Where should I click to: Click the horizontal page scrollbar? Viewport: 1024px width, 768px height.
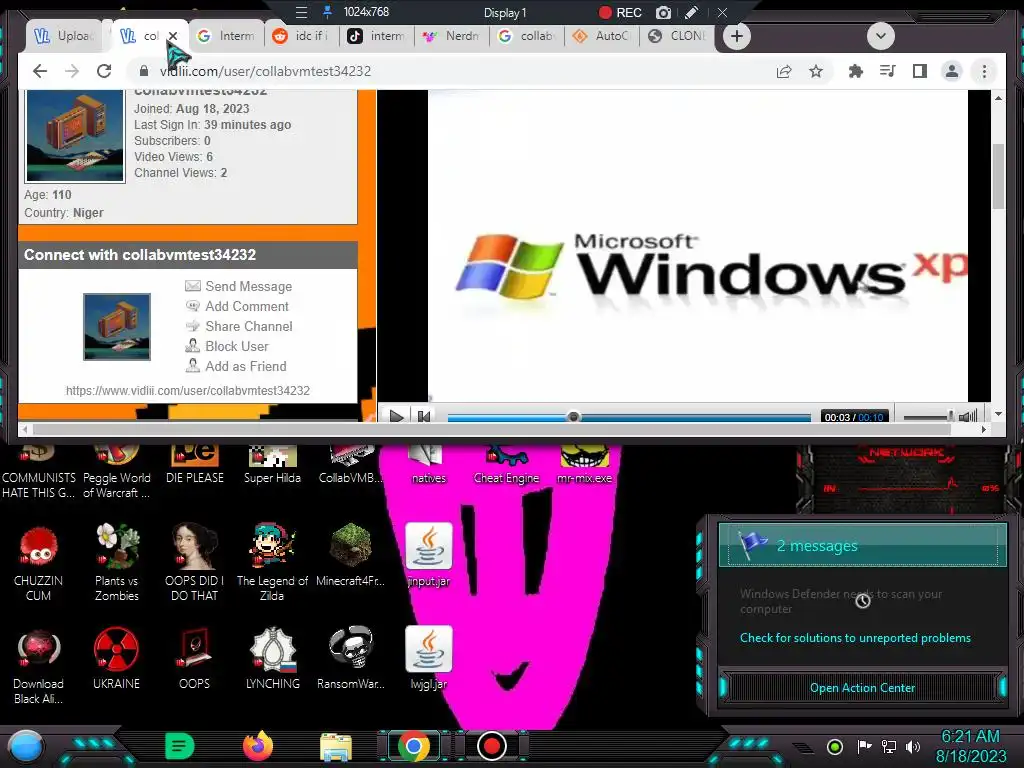(492, 429)
